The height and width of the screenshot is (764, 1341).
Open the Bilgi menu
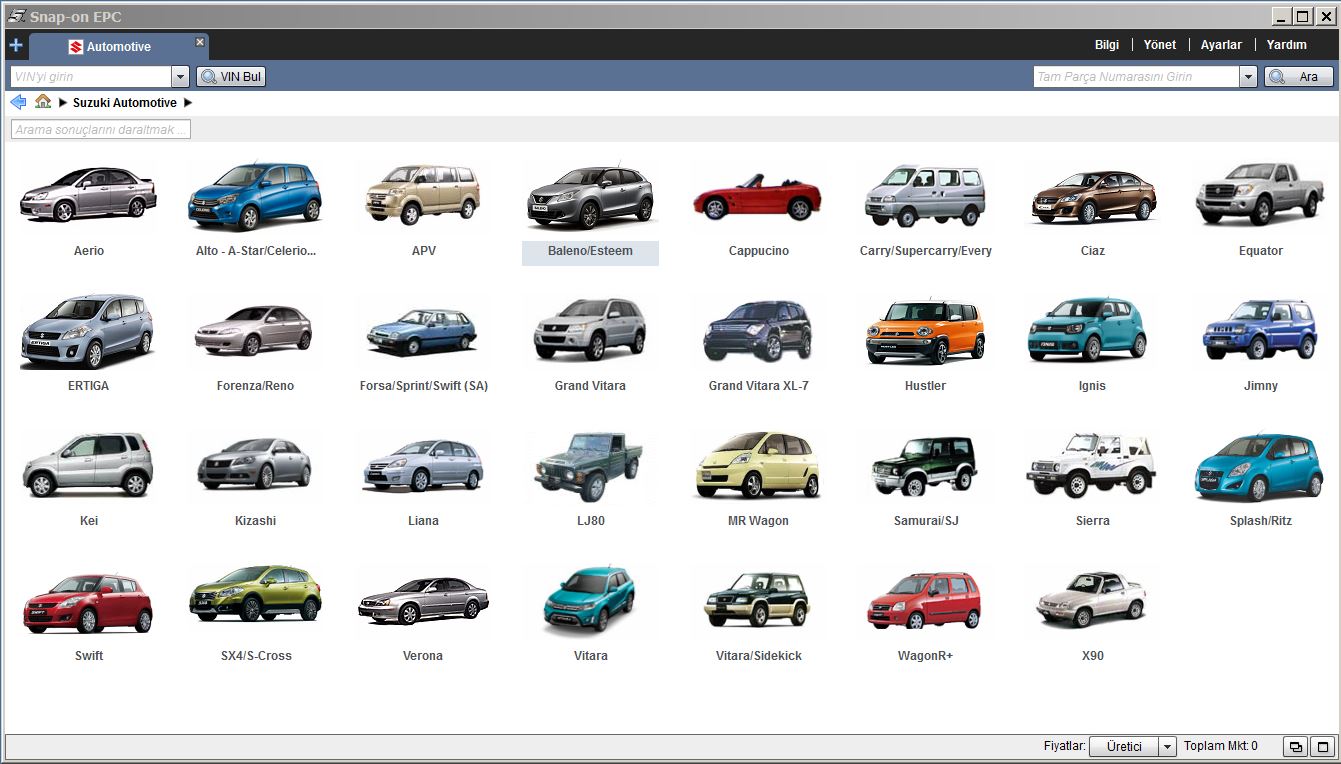1107,45
